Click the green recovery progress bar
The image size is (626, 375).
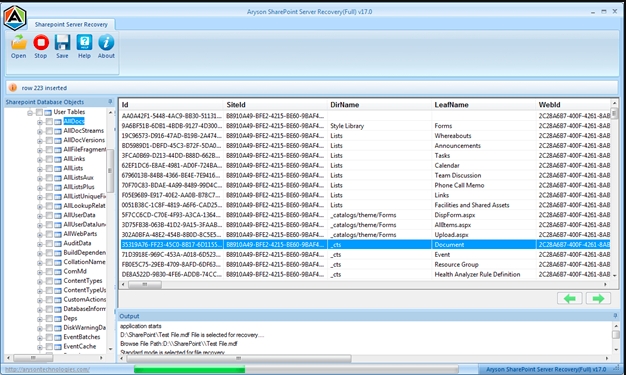coord(190,369)
